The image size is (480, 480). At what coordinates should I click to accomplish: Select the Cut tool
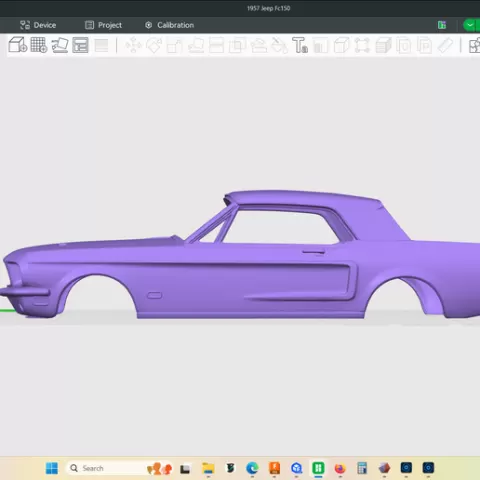216,45
